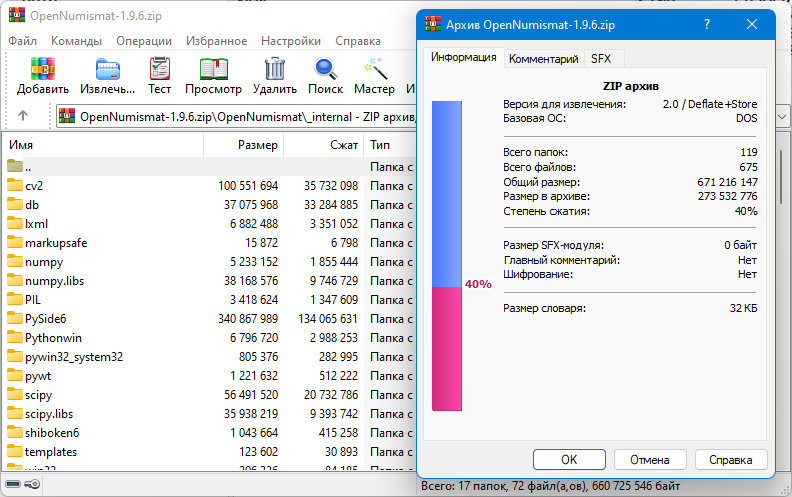This screenshot has width=792, height=497.
Task: Sort list by Сжат column header
Action: point(324,145)
